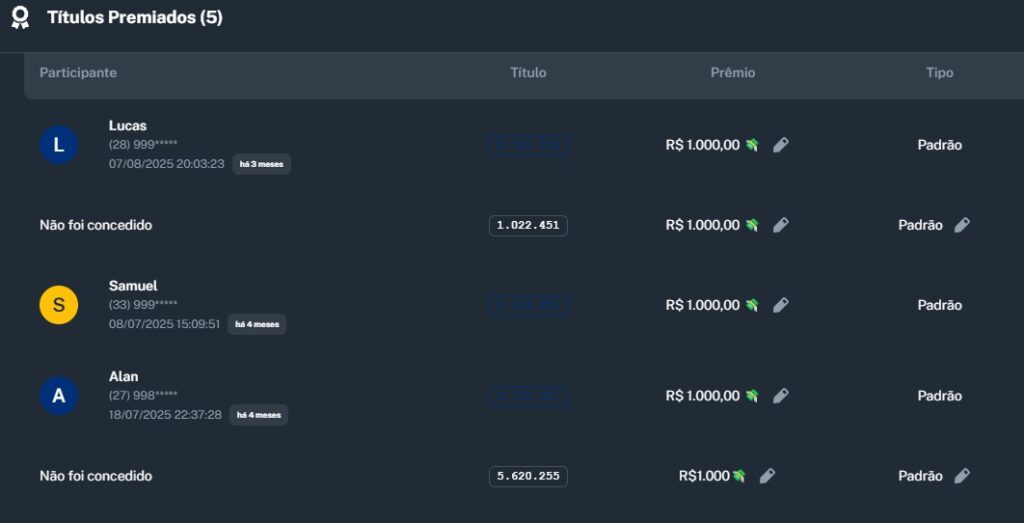The width and height of the screenshot is (1024, 523).
Task: Click the Tipo column header
Action: pos(939,73)
